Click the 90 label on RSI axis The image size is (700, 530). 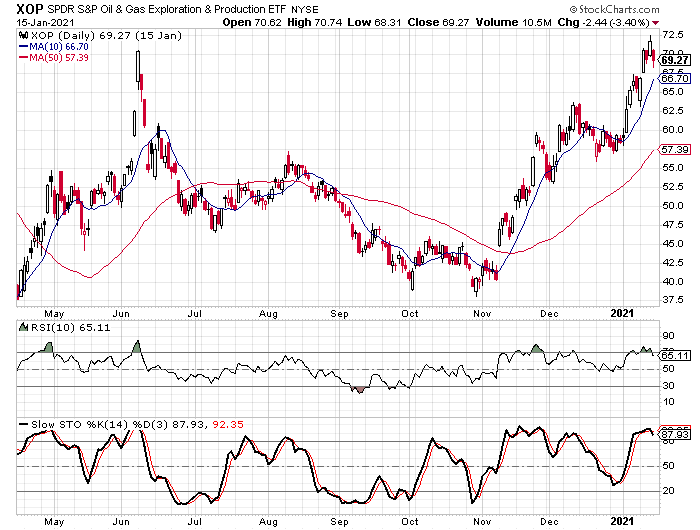(668, 336)
